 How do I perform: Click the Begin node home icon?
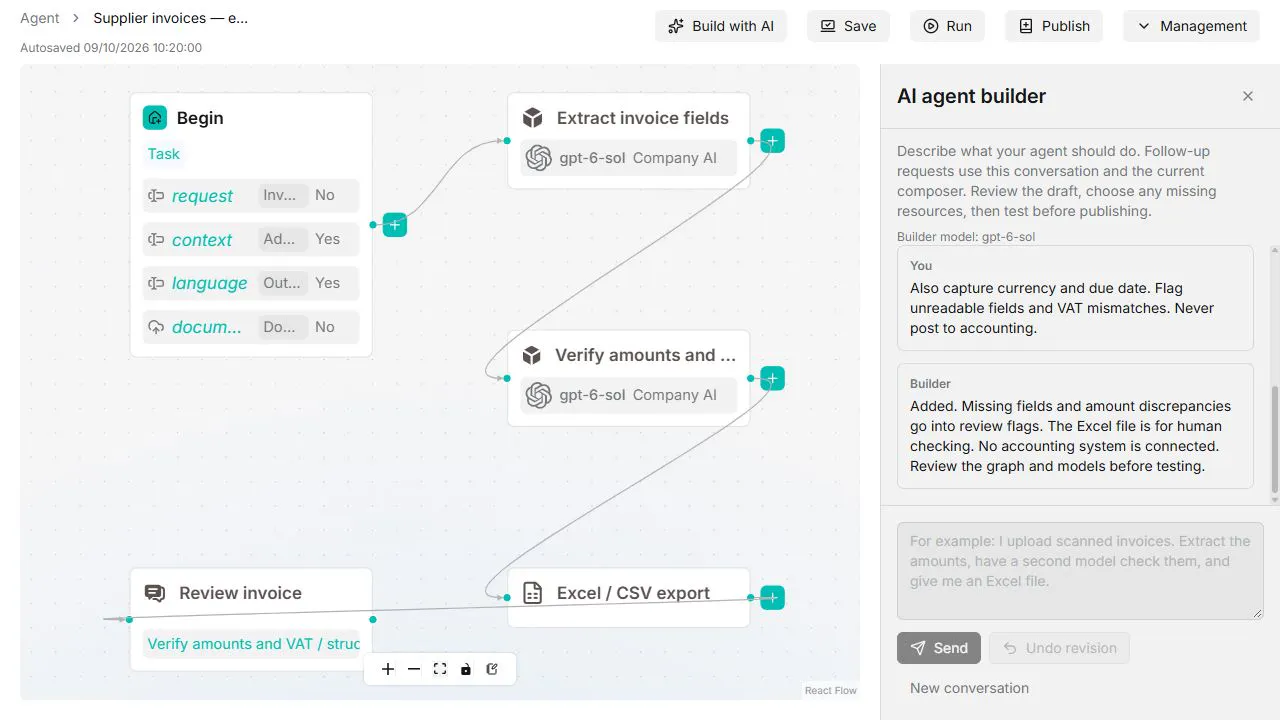[155, 118]
